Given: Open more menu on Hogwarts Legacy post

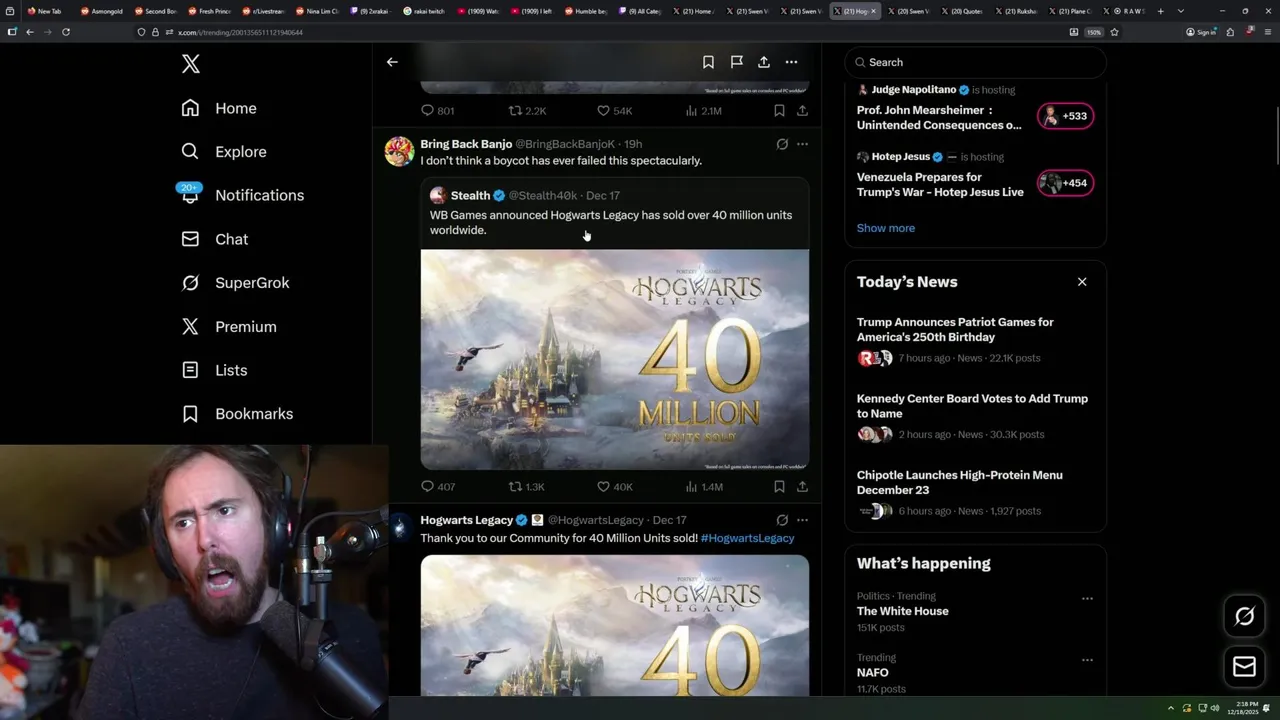Looking at the screenshot, I should coord(802,520).
